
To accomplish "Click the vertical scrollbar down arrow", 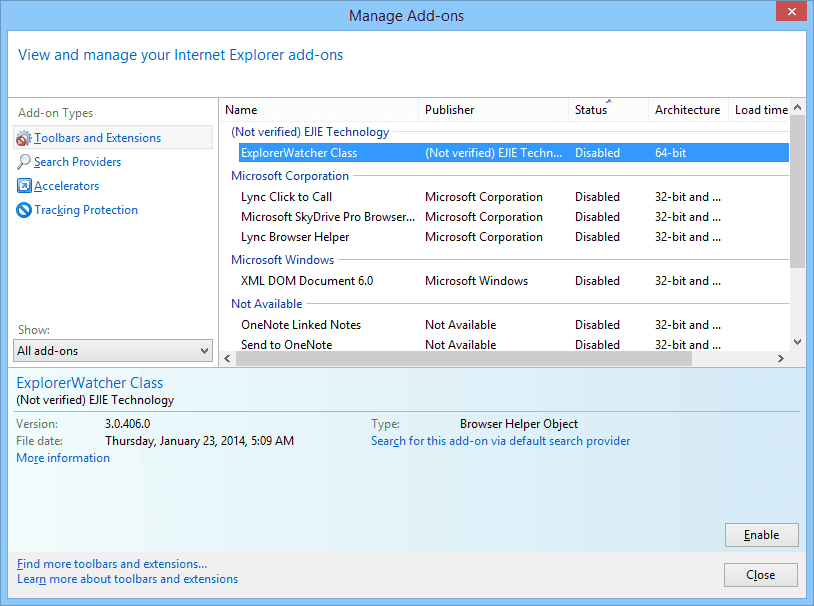I will [x=798, y=342].
